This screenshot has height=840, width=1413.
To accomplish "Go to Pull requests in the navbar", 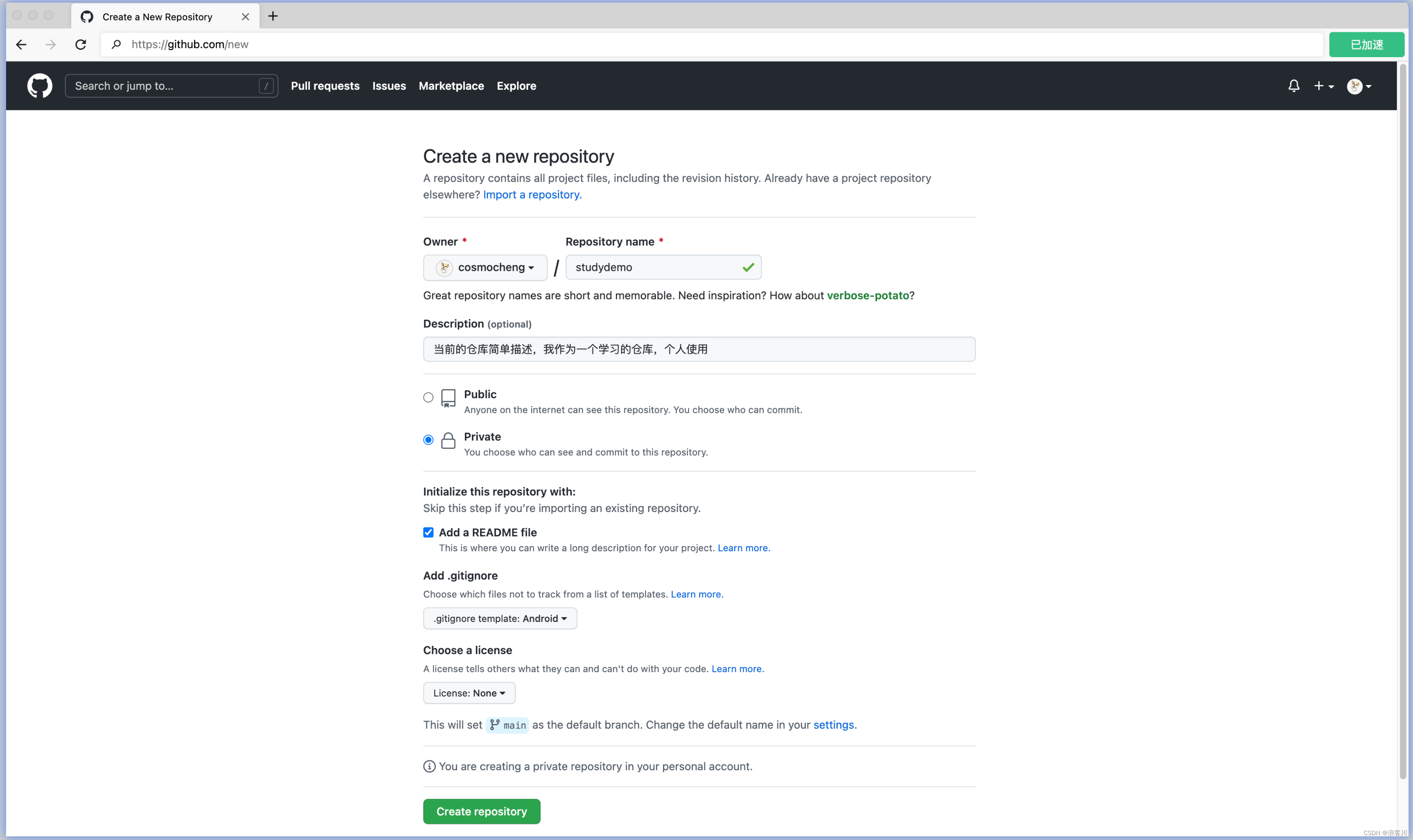I will click(325, 85).
